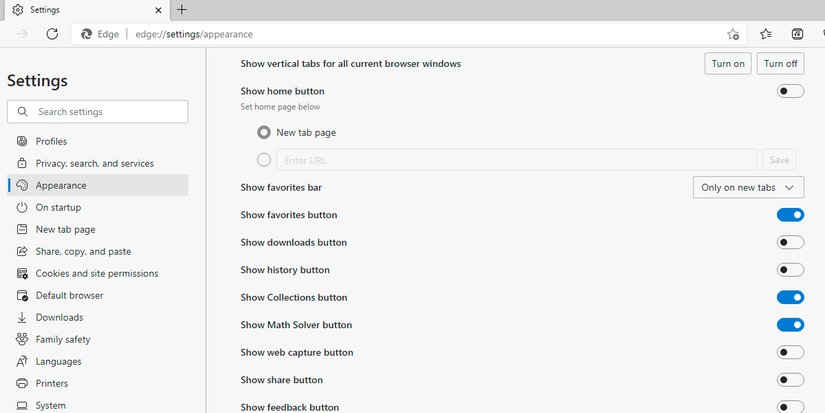
Task: Click the Turn off vertical tabs button
Action: click(x=780, y=64)
